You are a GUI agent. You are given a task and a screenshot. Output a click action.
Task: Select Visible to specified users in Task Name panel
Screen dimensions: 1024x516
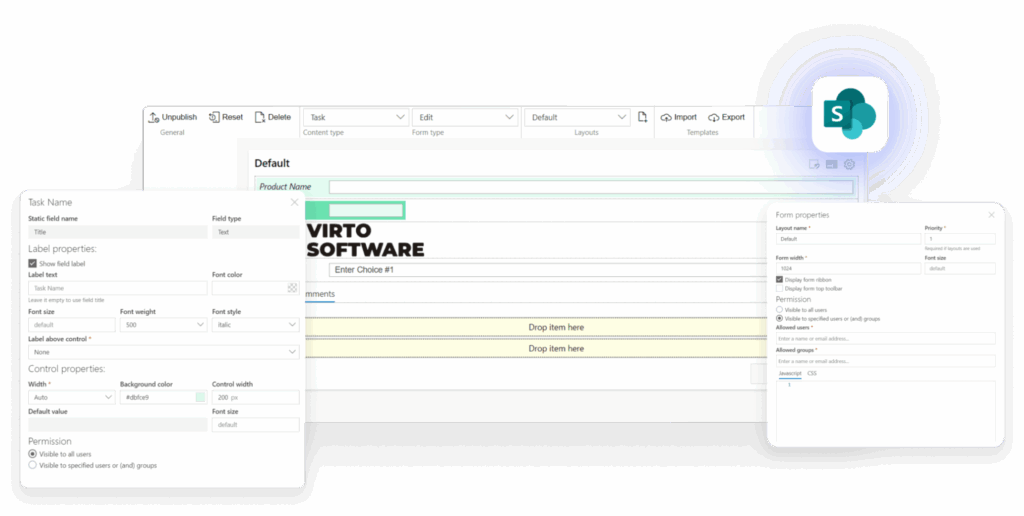tap(33, 465)
